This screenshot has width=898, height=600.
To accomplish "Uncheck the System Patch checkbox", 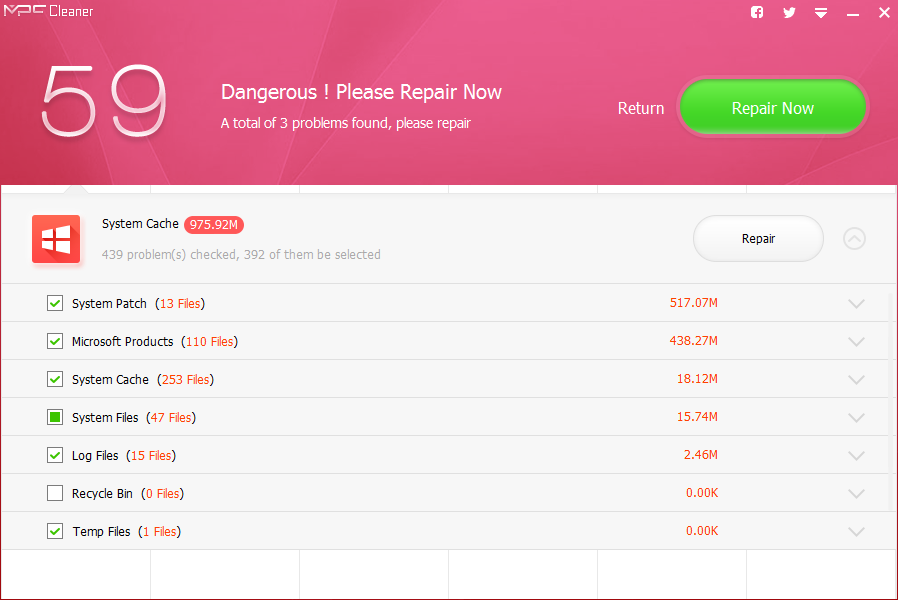I will pyautogui.click(x=55, y=303).
